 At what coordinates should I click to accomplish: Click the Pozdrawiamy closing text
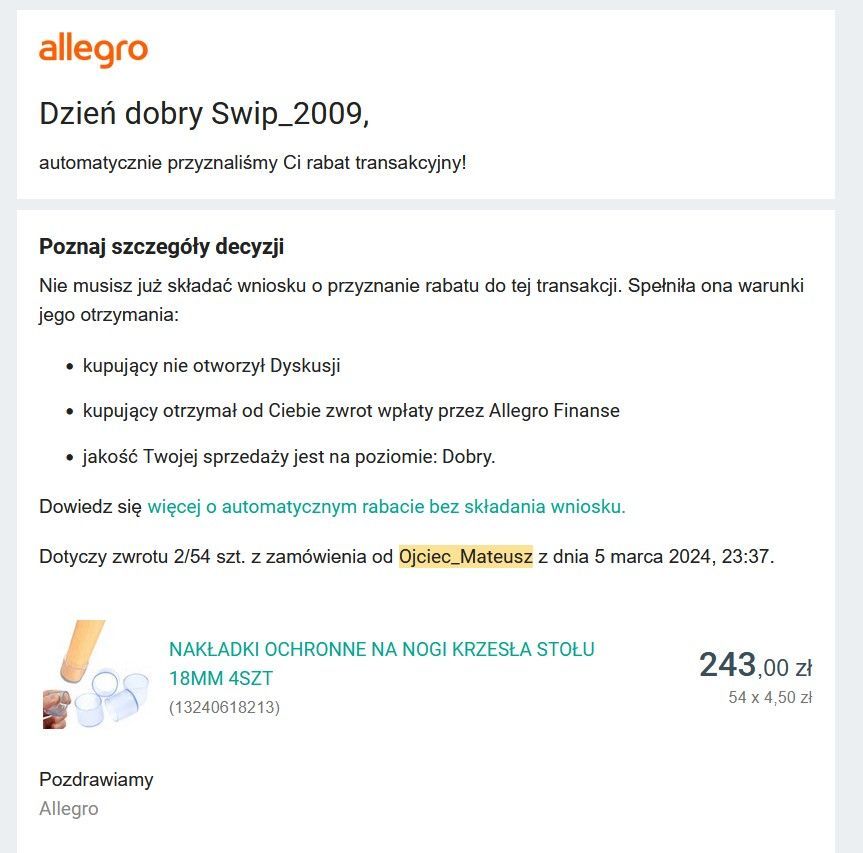pyautogui.click(x=96, y=779)
